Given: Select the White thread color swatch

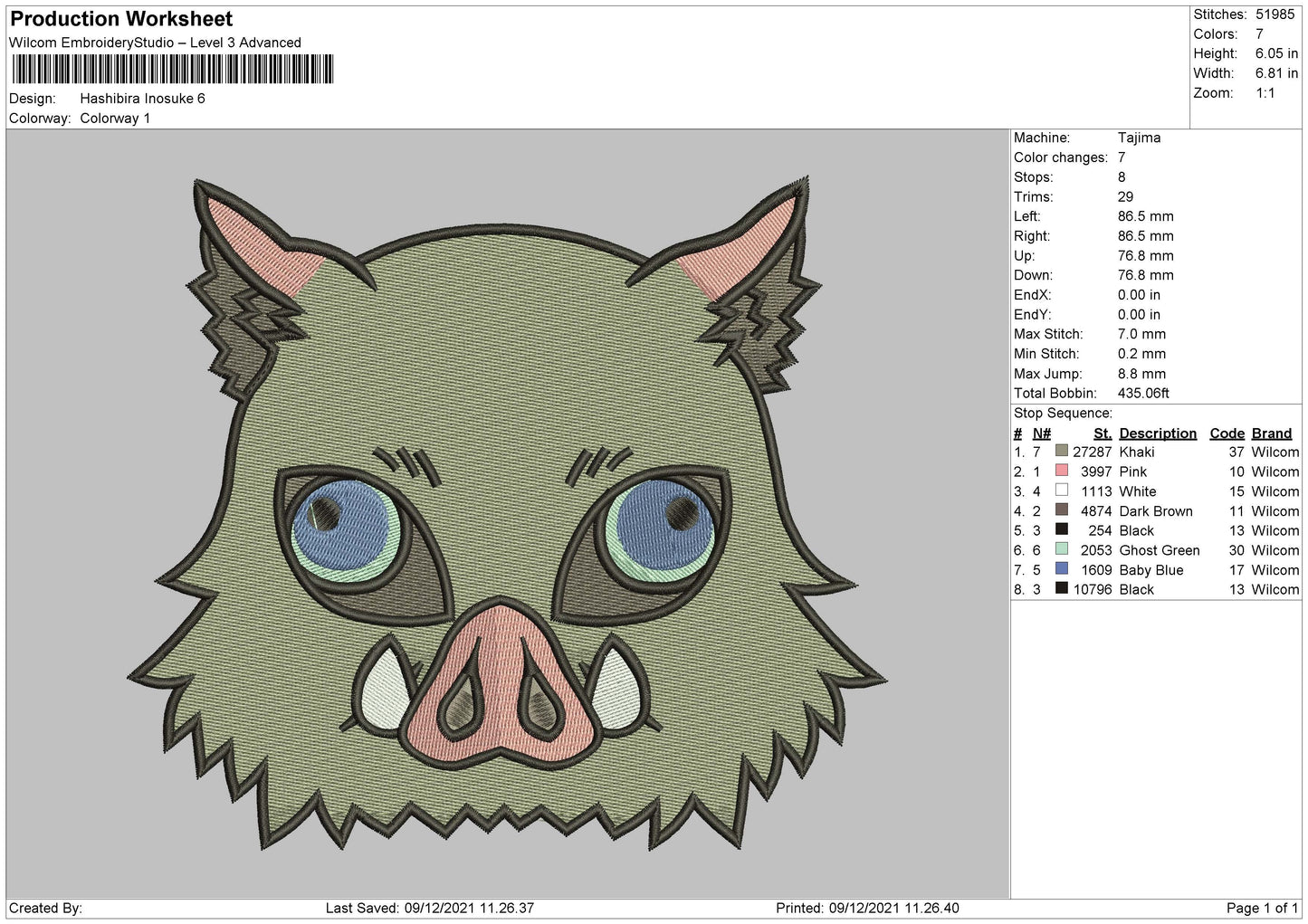Looking at the screenshot, I should (1061, 491).
